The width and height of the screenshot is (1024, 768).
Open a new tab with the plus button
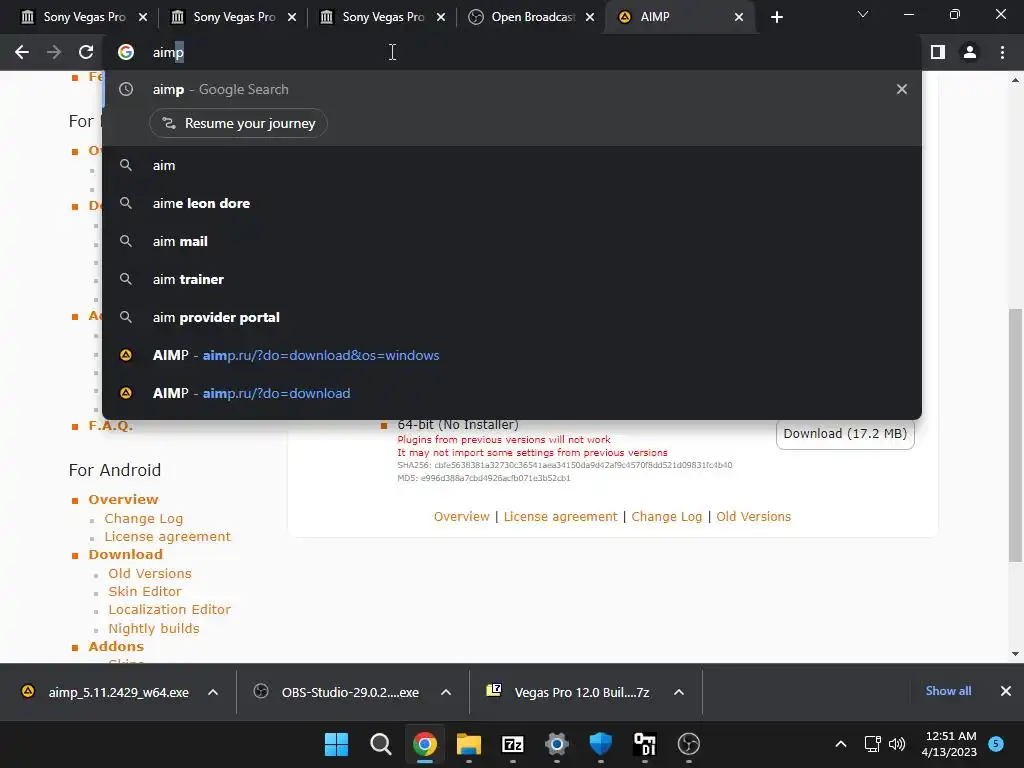point(776,17)
